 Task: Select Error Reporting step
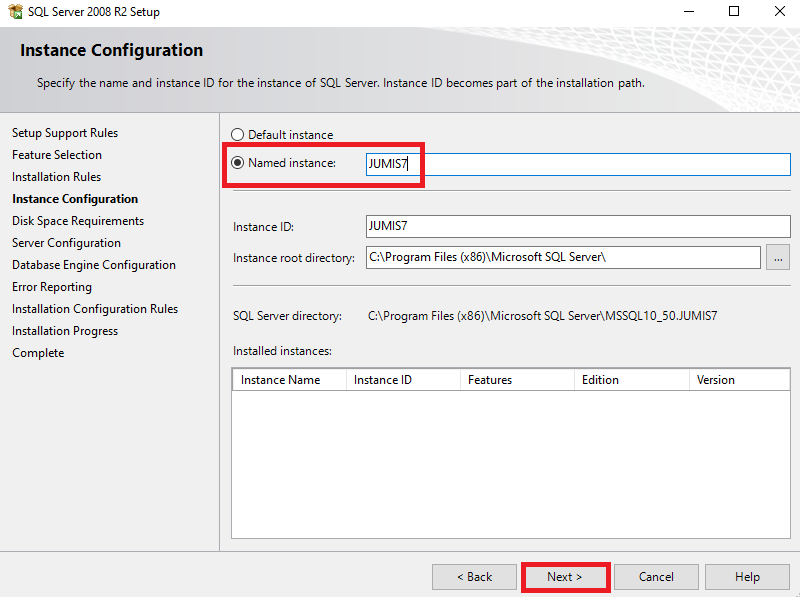point(52,287)
